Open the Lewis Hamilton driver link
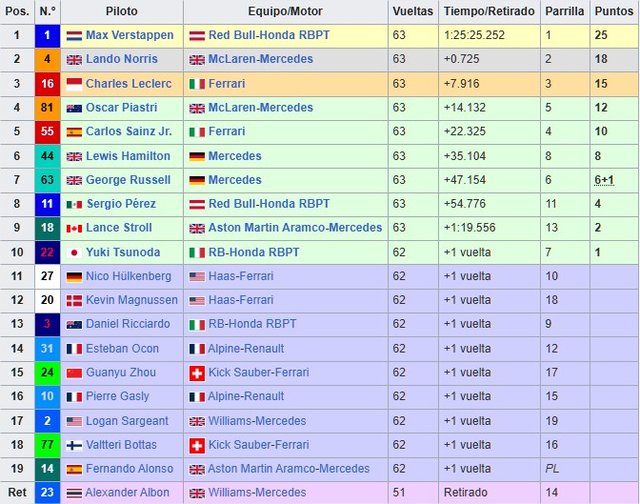The height and width of the screenshot is (504, 640). click(x=128, y=156)
